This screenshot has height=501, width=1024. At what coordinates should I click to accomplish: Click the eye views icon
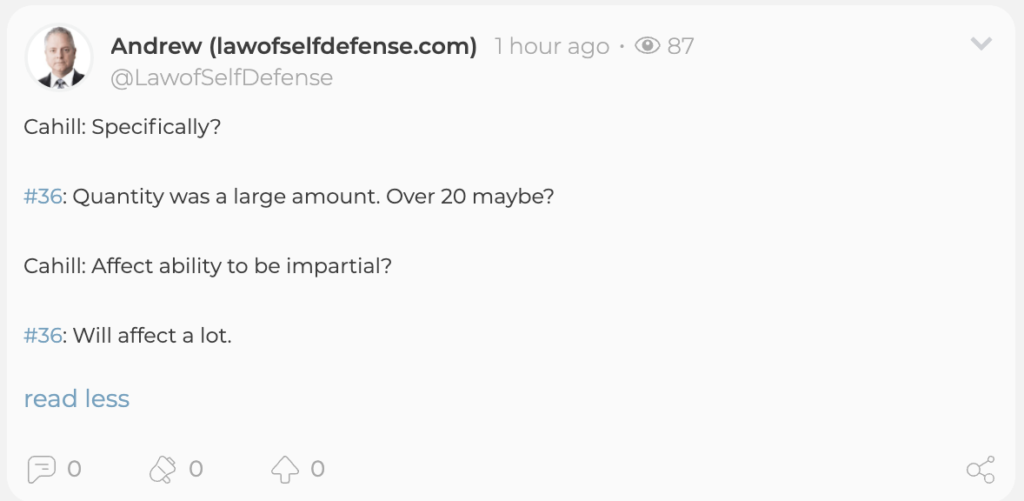click(648, 46)
